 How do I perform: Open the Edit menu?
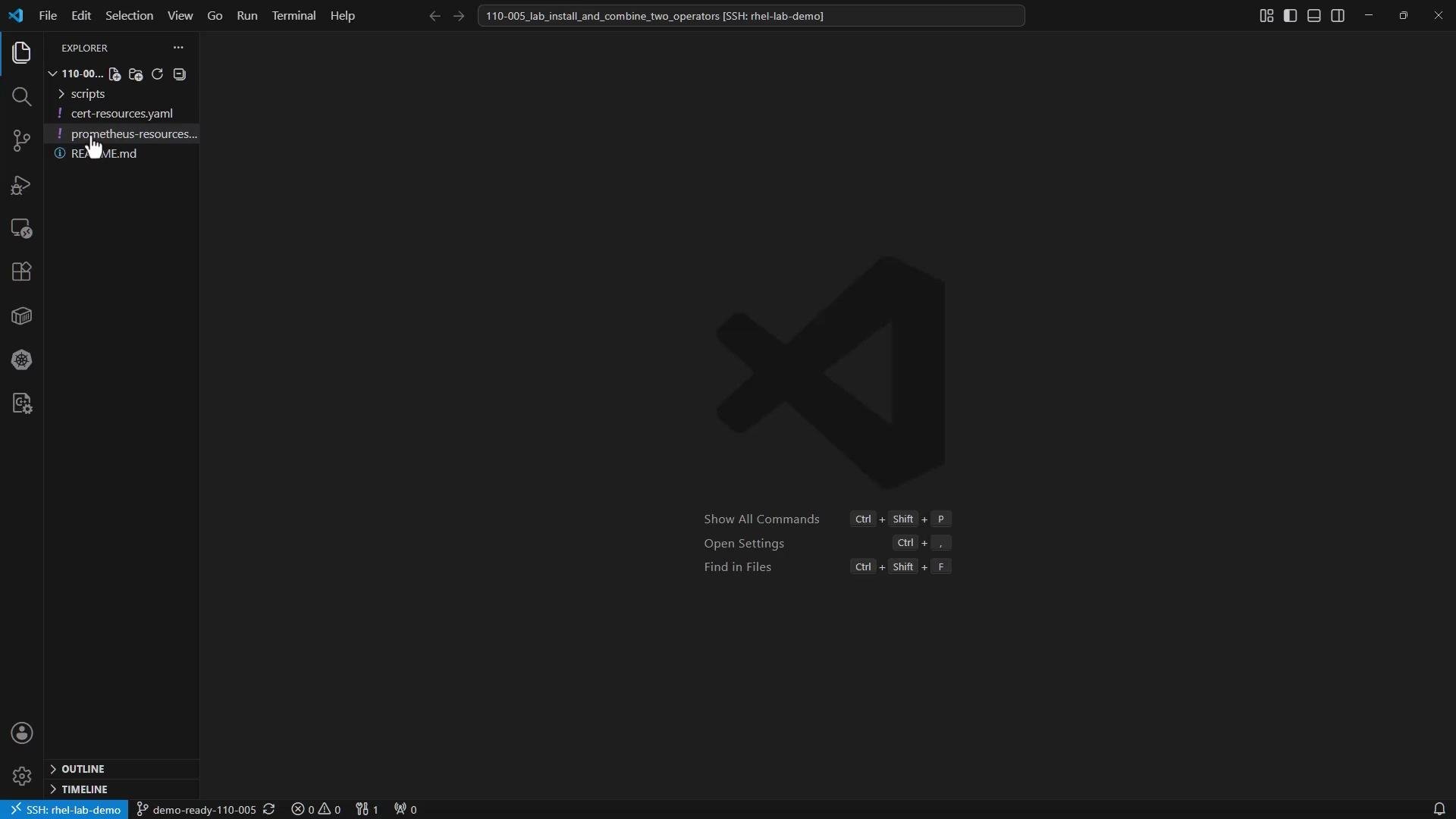point(81,16)
